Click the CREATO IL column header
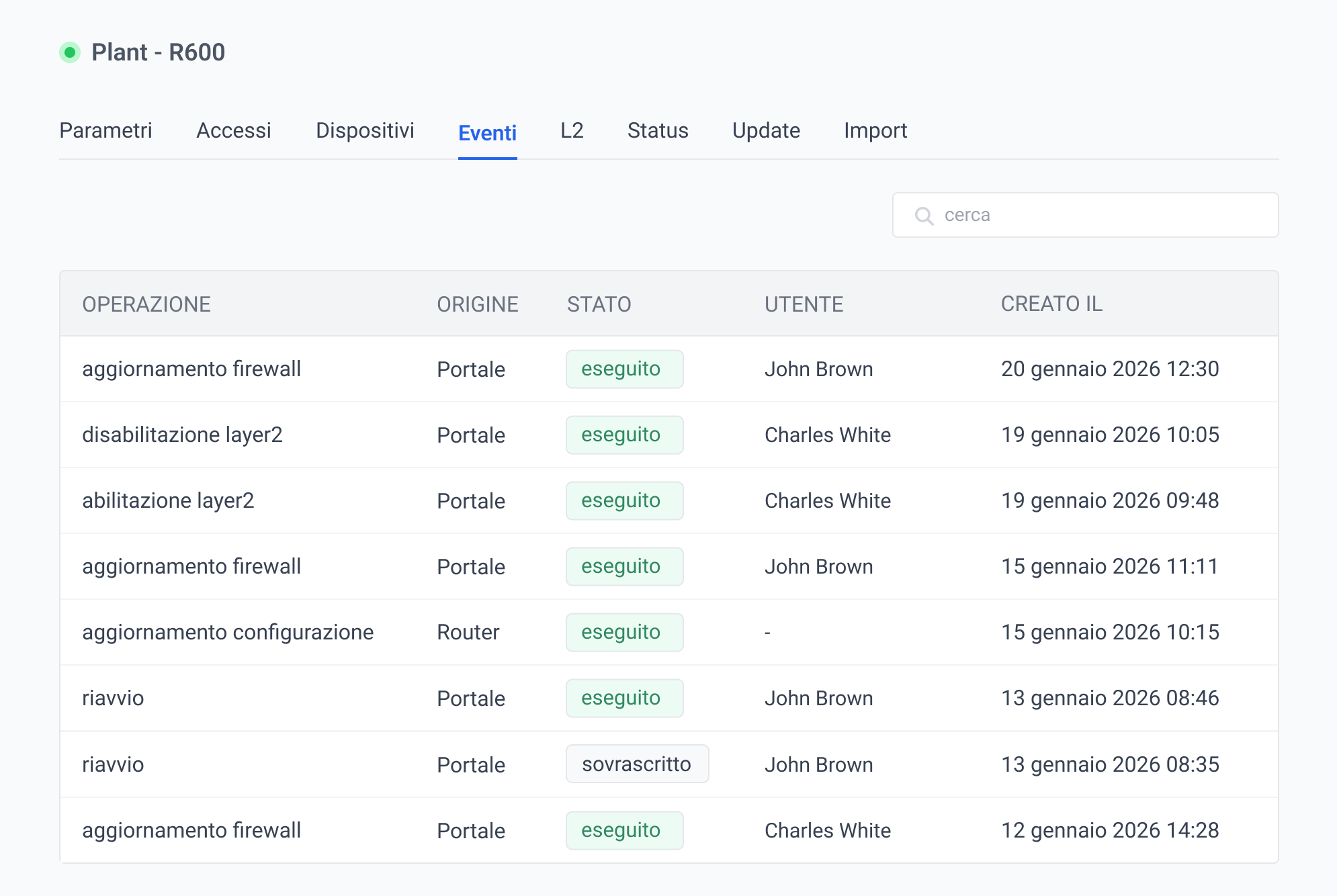Viewport: 1337px width, 896px height. tap(1051, 304)
